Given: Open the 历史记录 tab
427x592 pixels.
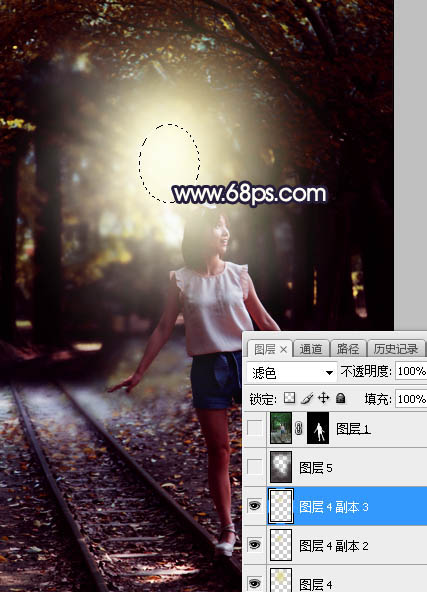Looking at the screenshot, I should tap(396, 349).
